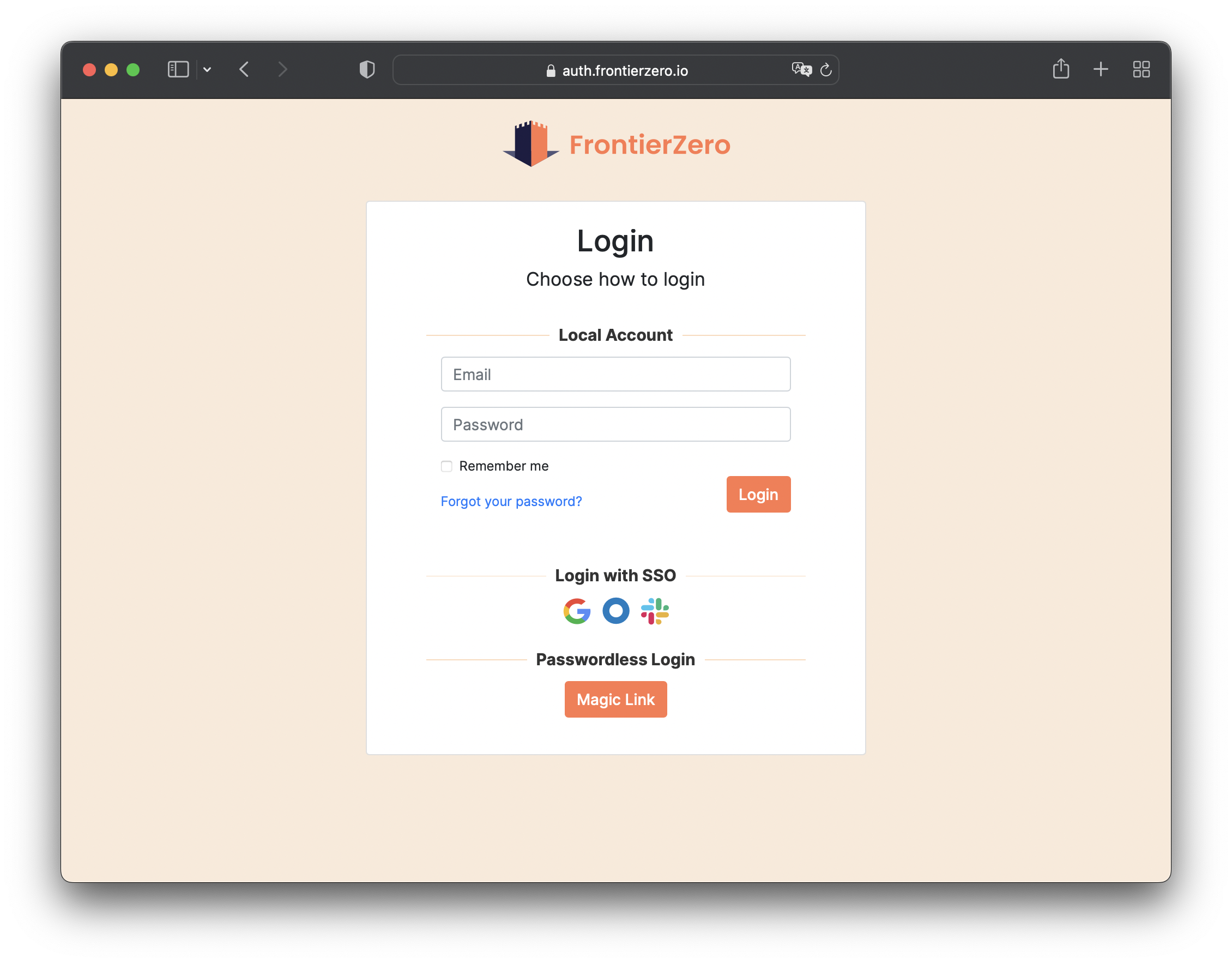
Task: Toggle the Safari sidebar icon
Action: (x=178, y=69)
